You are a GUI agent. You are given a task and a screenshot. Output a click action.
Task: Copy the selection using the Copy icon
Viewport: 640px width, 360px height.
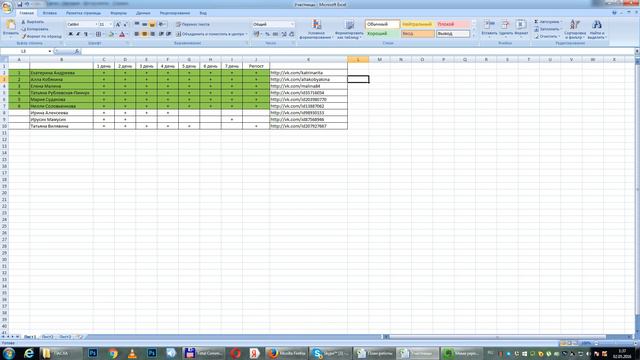coord(24,29)
